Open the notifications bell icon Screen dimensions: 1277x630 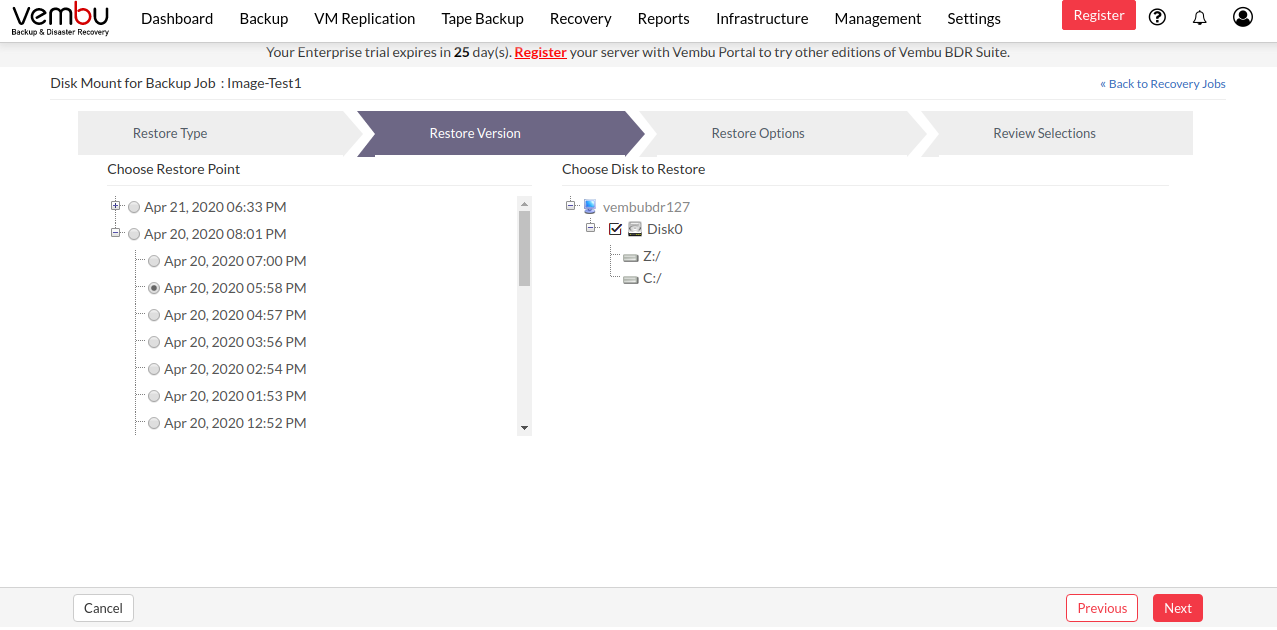1200,16
